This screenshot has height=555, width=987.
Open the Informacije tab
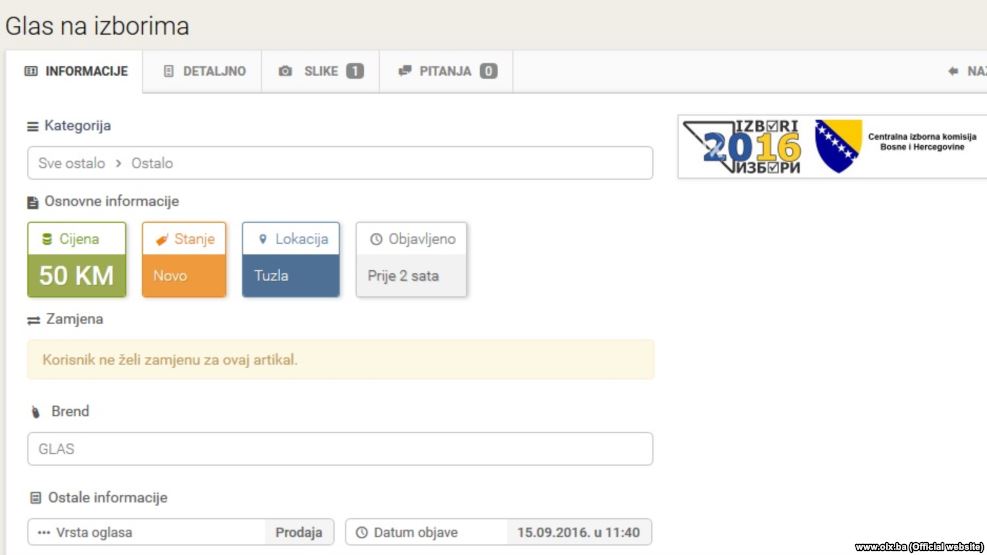[76, 72]
